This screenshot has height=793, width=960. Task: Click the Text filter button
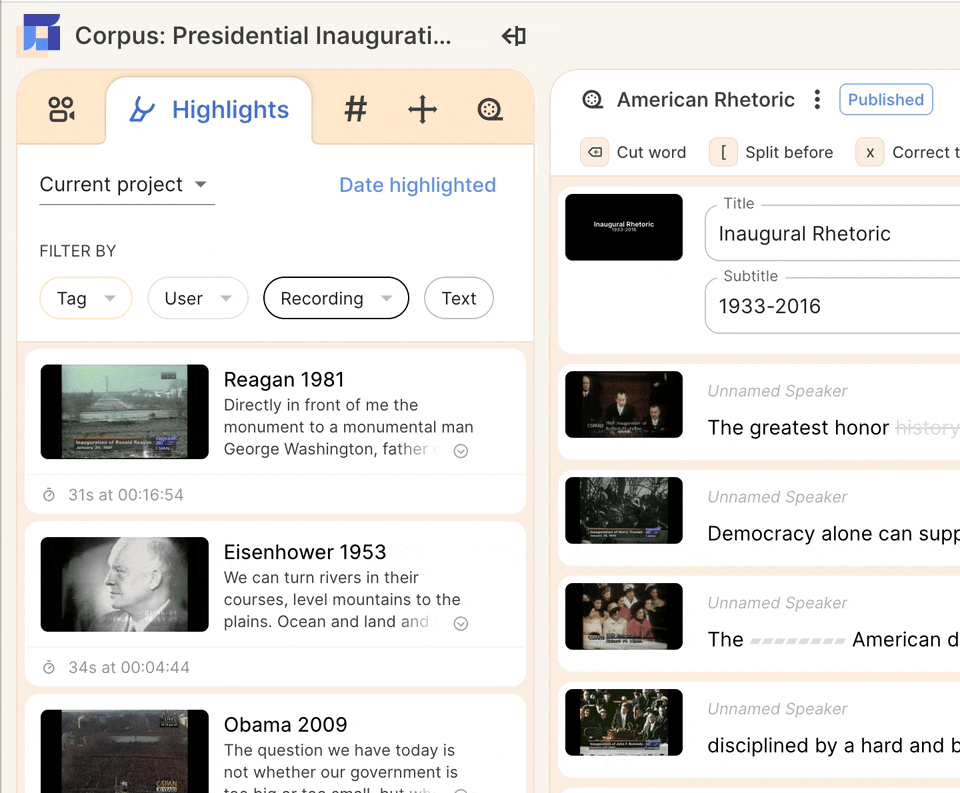tap(459, 298)
